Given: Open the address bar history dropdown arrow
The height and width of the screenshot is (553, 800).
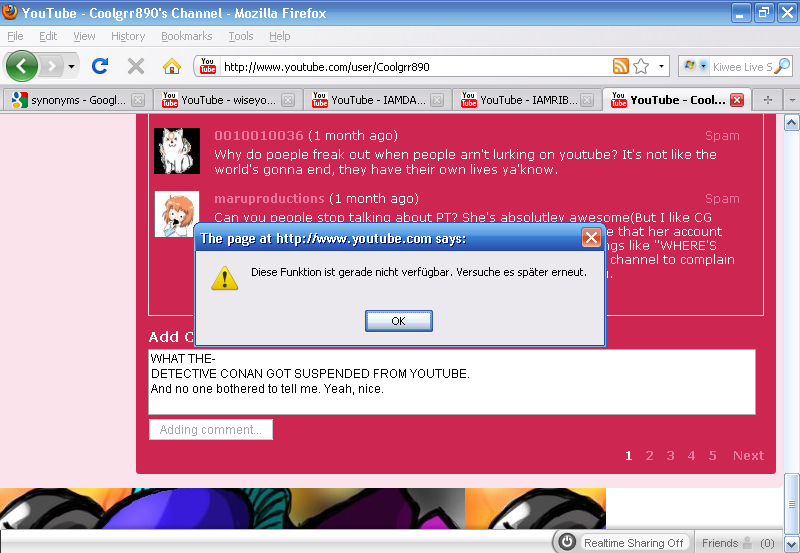Looking at the screenshot, I should [x=661, y=66].
